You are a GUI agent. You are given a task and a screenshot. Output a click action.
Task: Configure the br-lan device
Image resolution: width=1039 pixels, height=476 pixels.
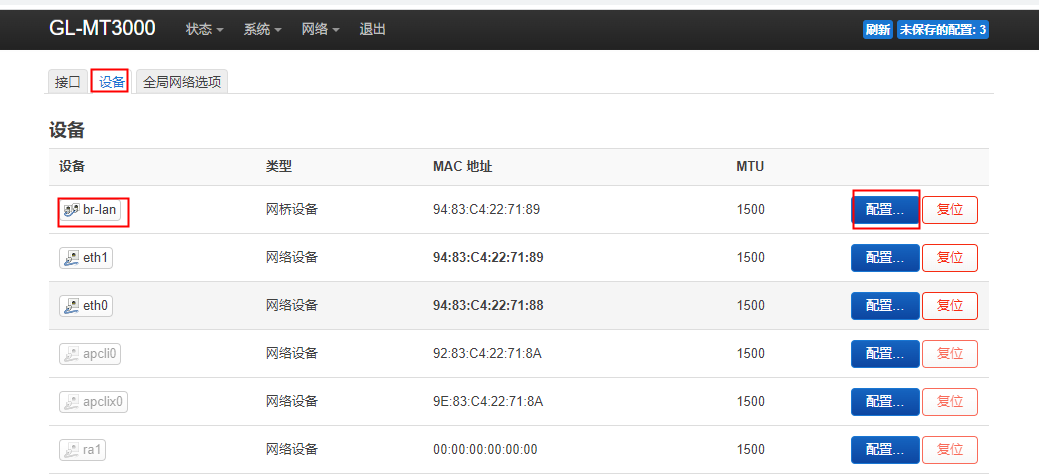[x=885, y=209]
